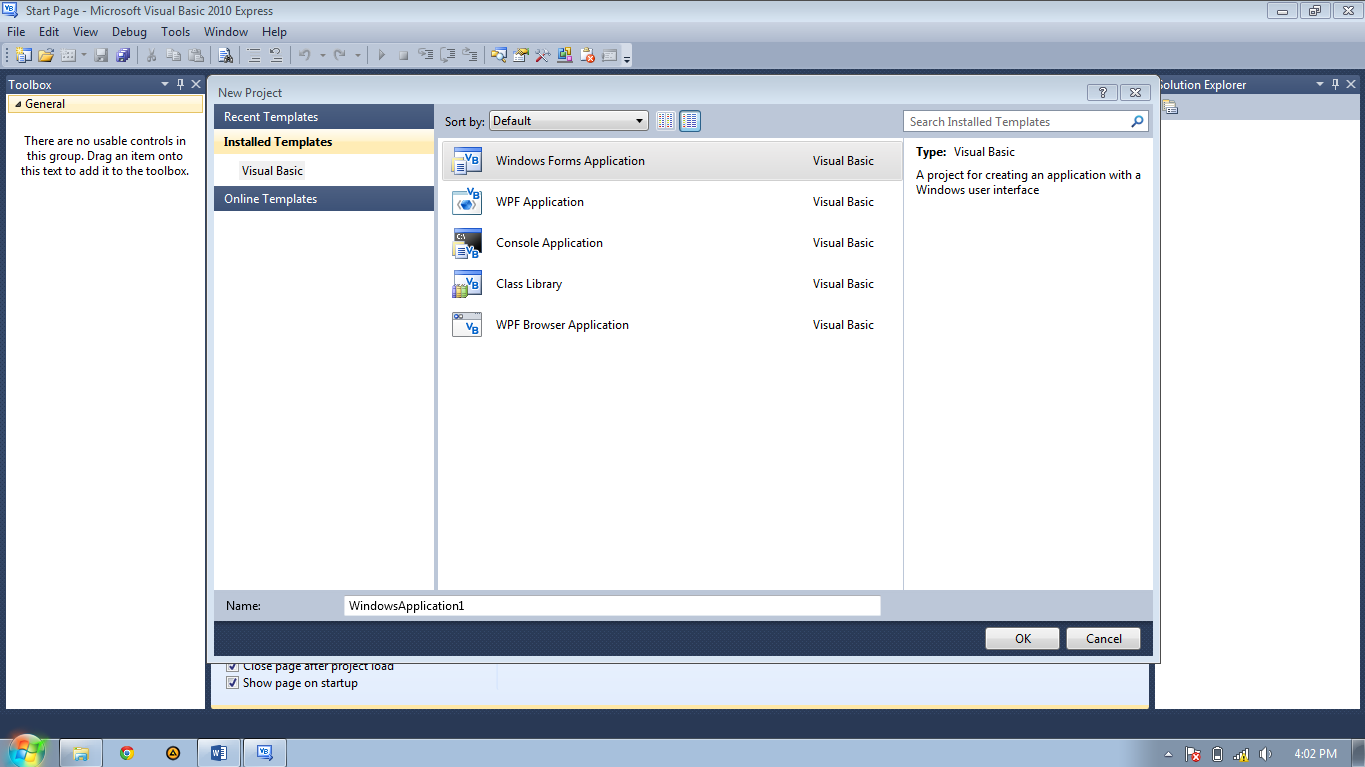Select the Installed Templates section
Image resolution: width=1365 pixels, height=767 pixels.
[324, 142]
